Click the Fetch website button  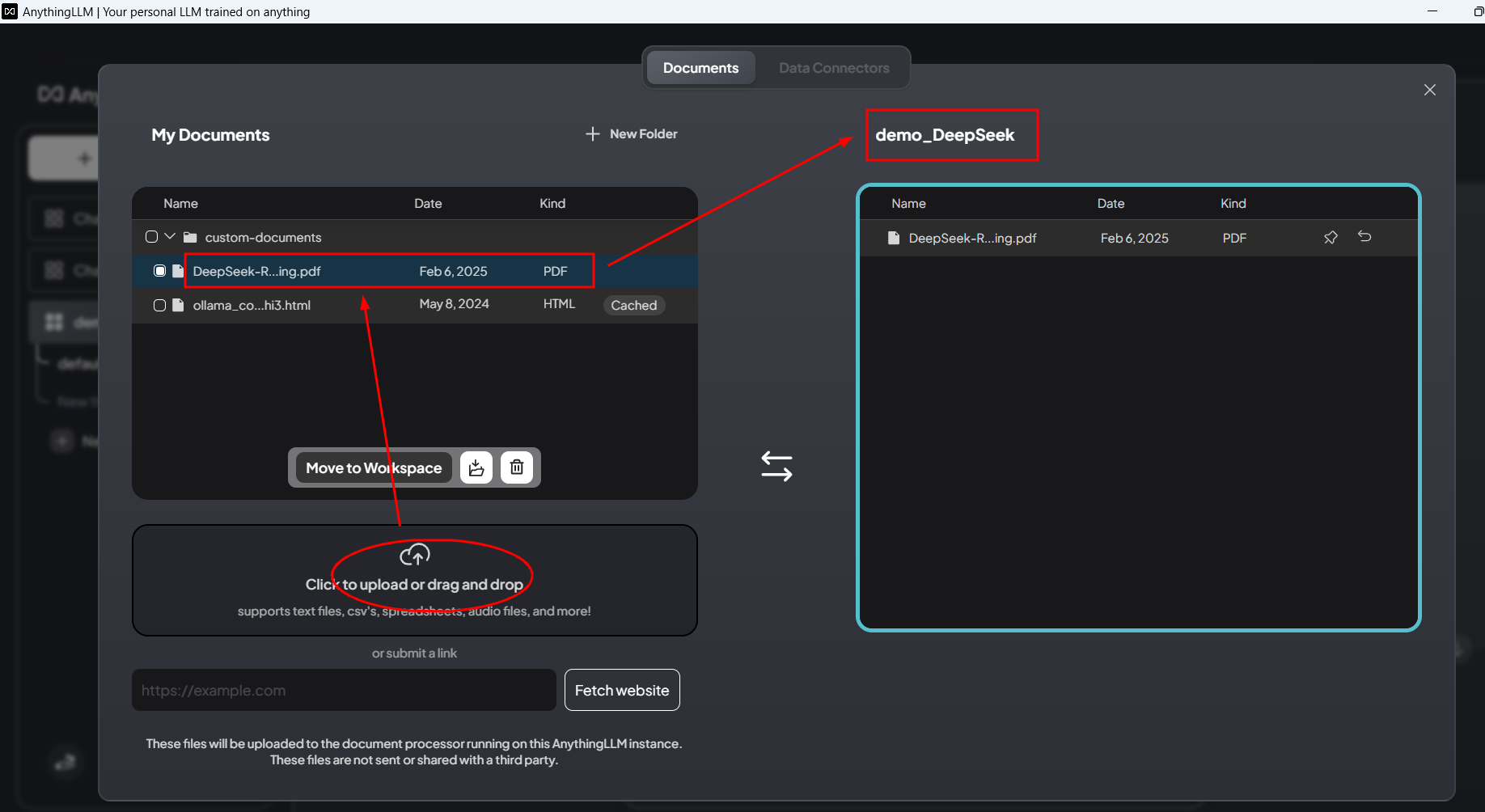point(622,690)
